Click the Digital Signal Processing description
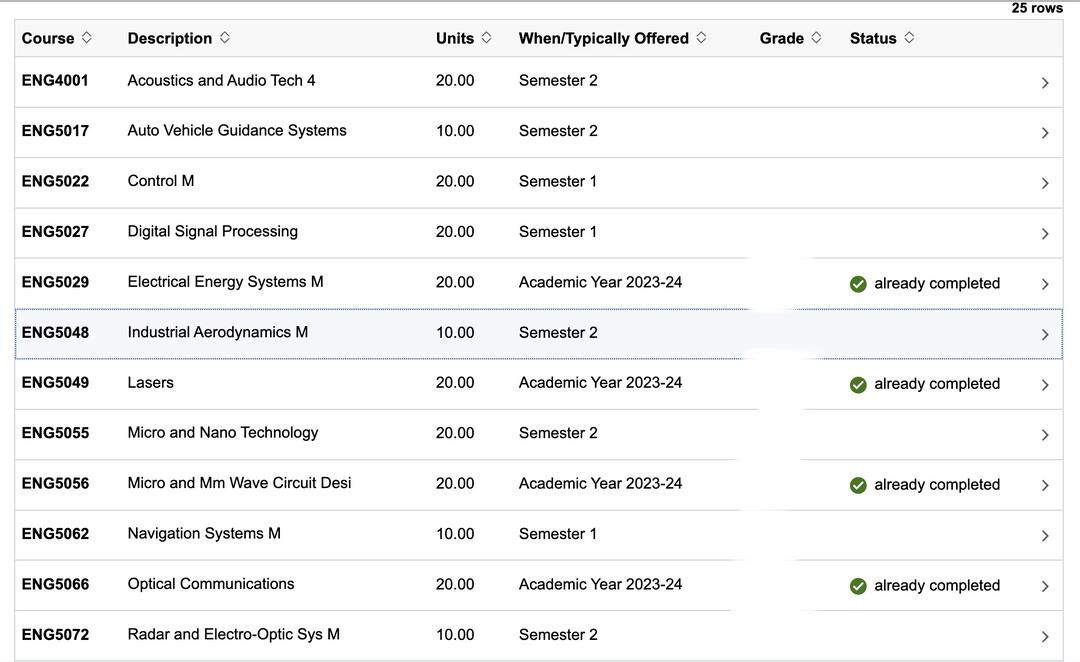 [x=212, y=231]
